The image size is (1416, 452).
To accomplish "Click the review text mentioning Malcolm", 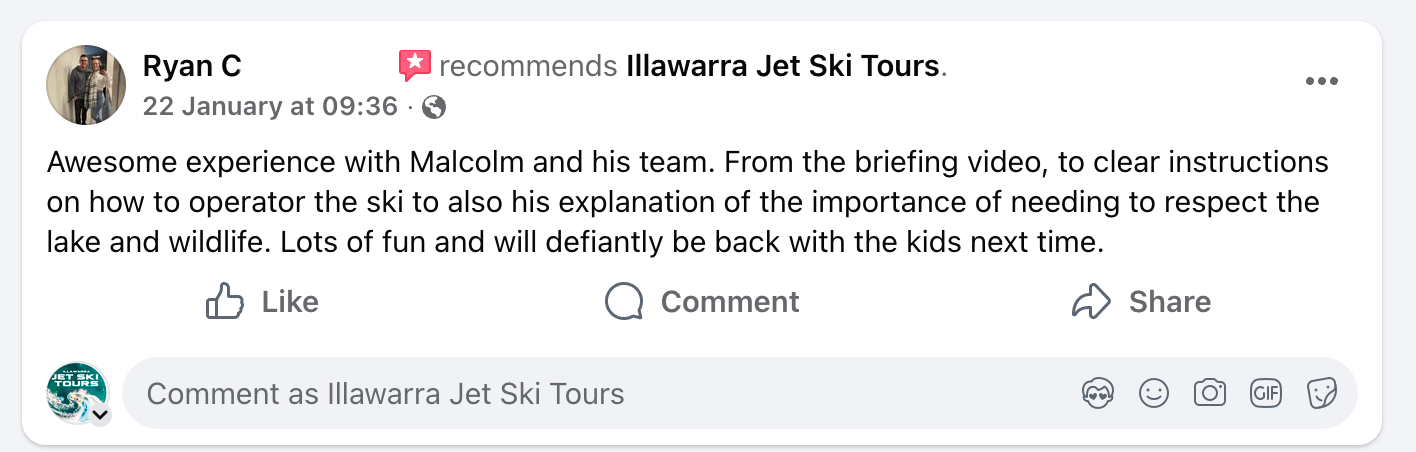I will tap(686, 202).
